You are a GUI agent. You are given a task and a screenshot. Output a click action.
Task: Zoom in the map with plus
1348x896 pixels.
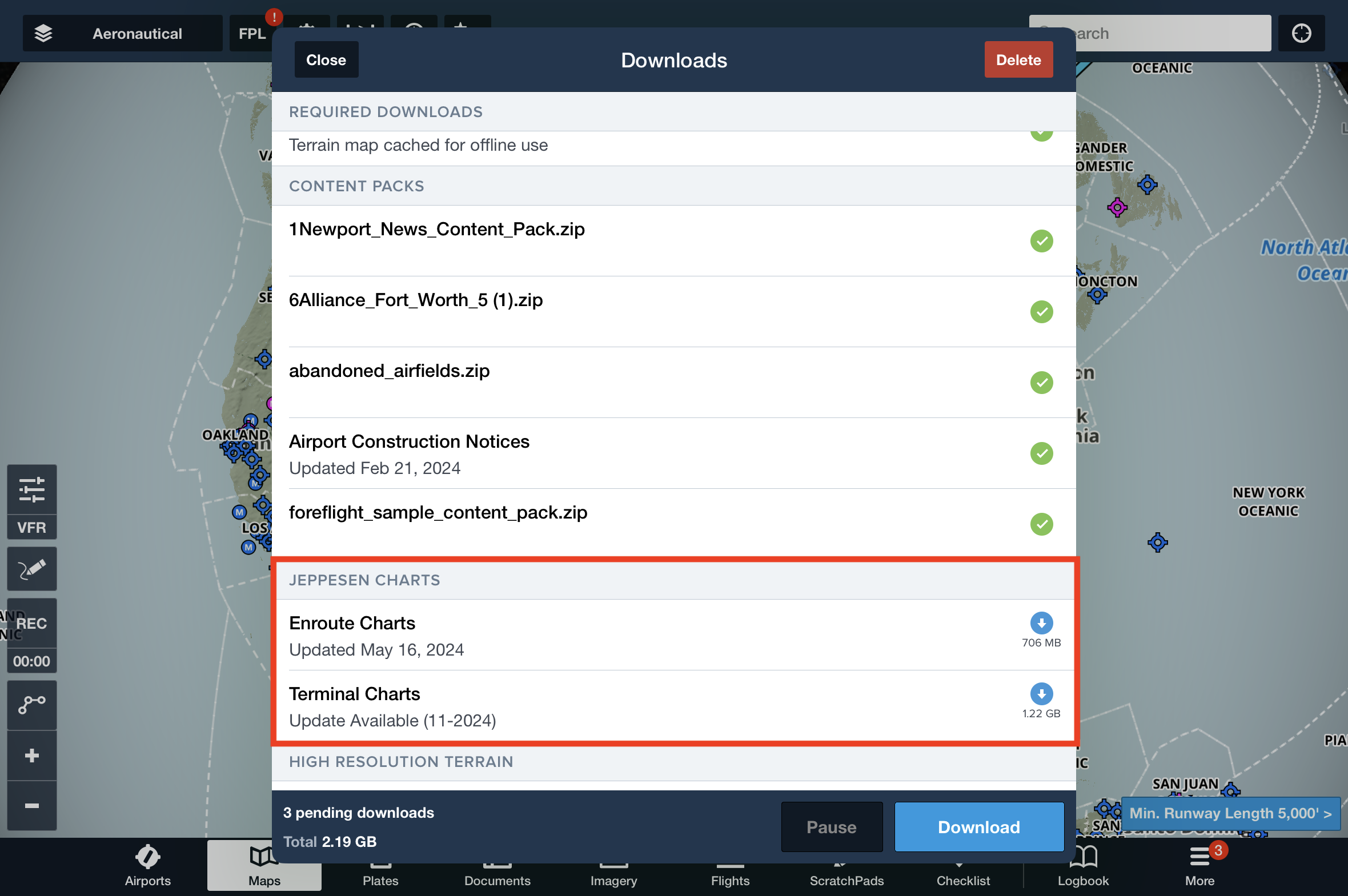tap(32, 756)
